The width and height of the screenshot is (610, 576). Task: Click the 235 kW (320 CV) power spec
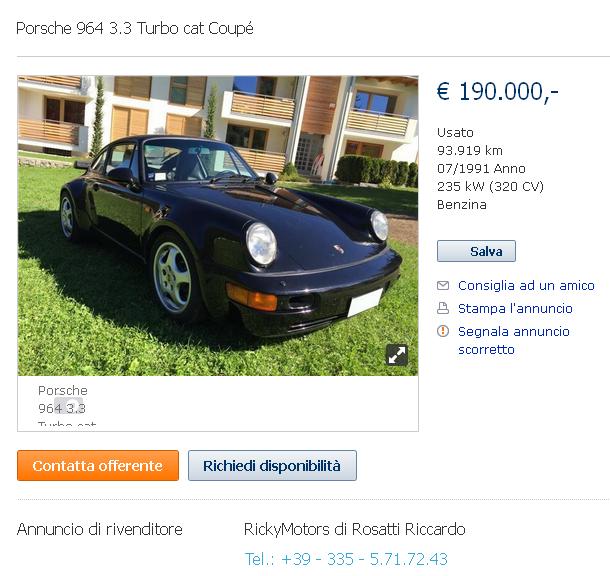(490, 187)
